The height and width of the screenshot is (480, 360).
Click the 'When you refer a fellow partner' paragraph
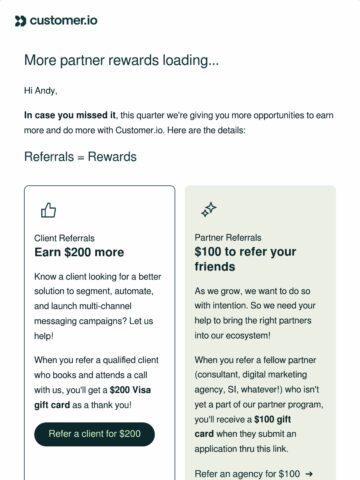[x=259, y=404]
